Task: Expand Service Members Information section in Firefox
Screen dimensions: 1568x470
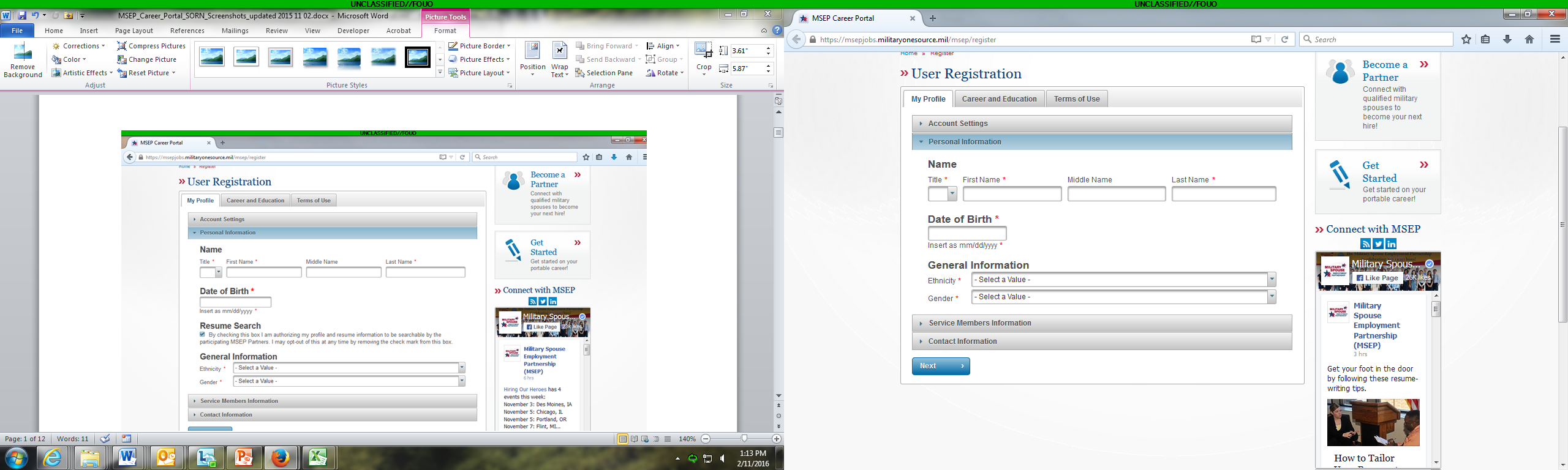Action: click(1102, 323)
